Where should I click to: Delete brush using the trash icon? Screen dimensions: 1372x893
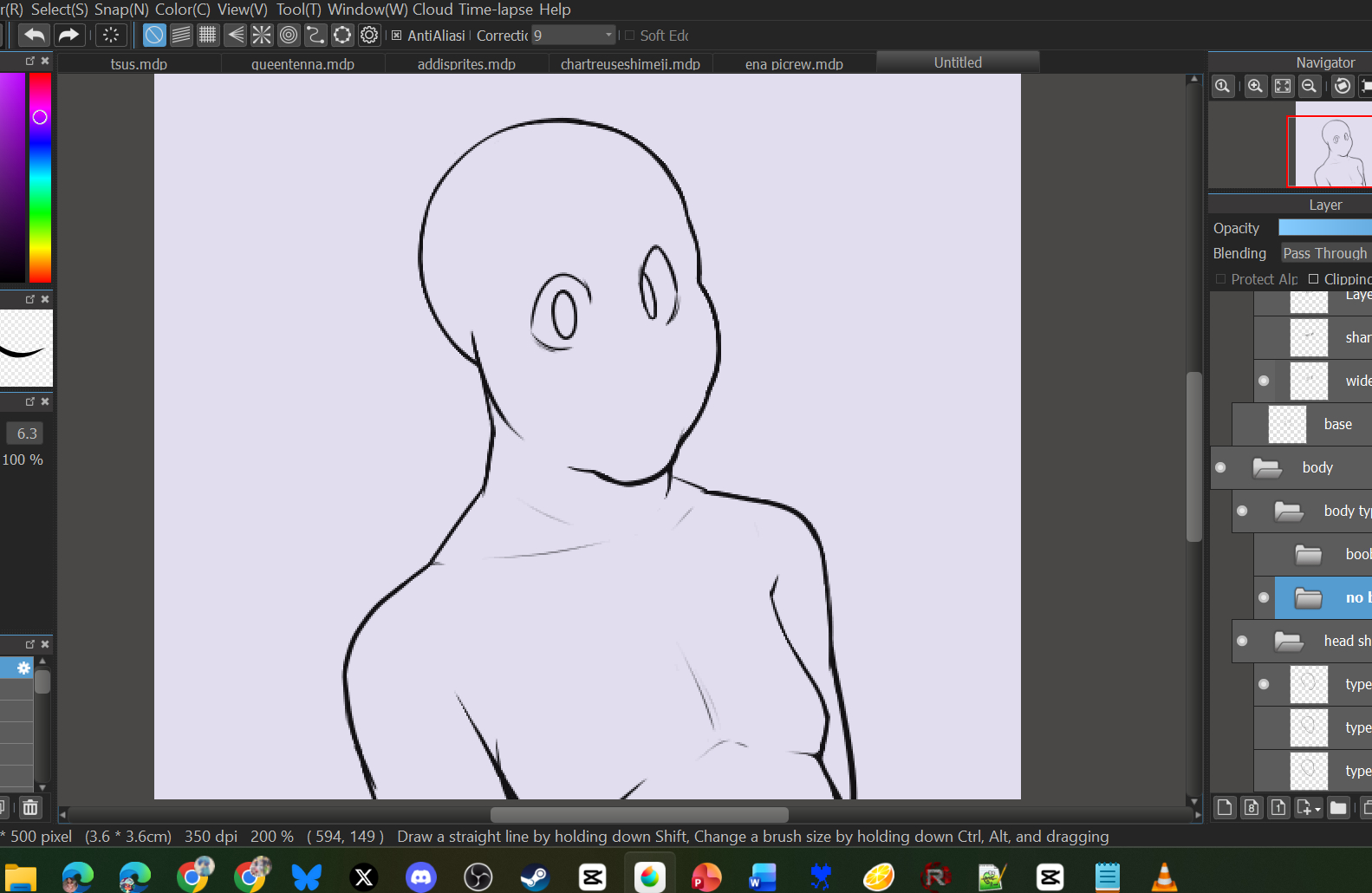coord(30,807)
